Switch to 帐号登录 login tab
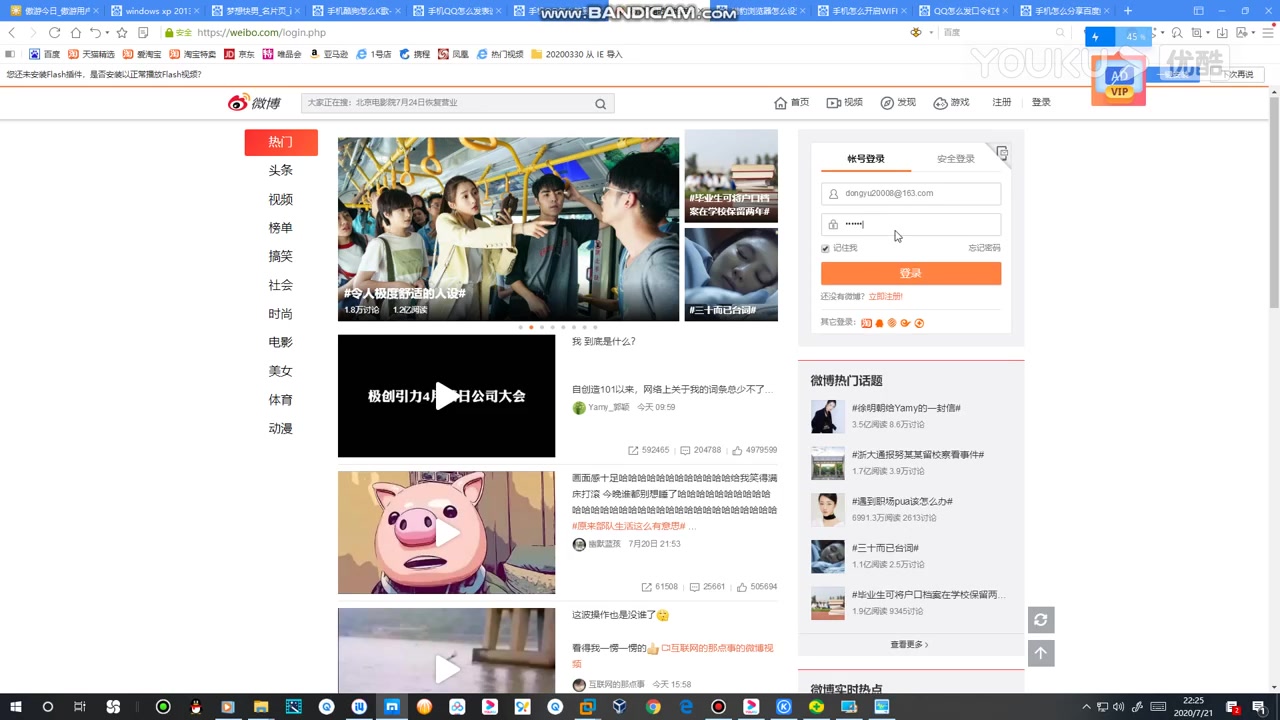This screenshot has height=720, width=1280. coord(866,159)
